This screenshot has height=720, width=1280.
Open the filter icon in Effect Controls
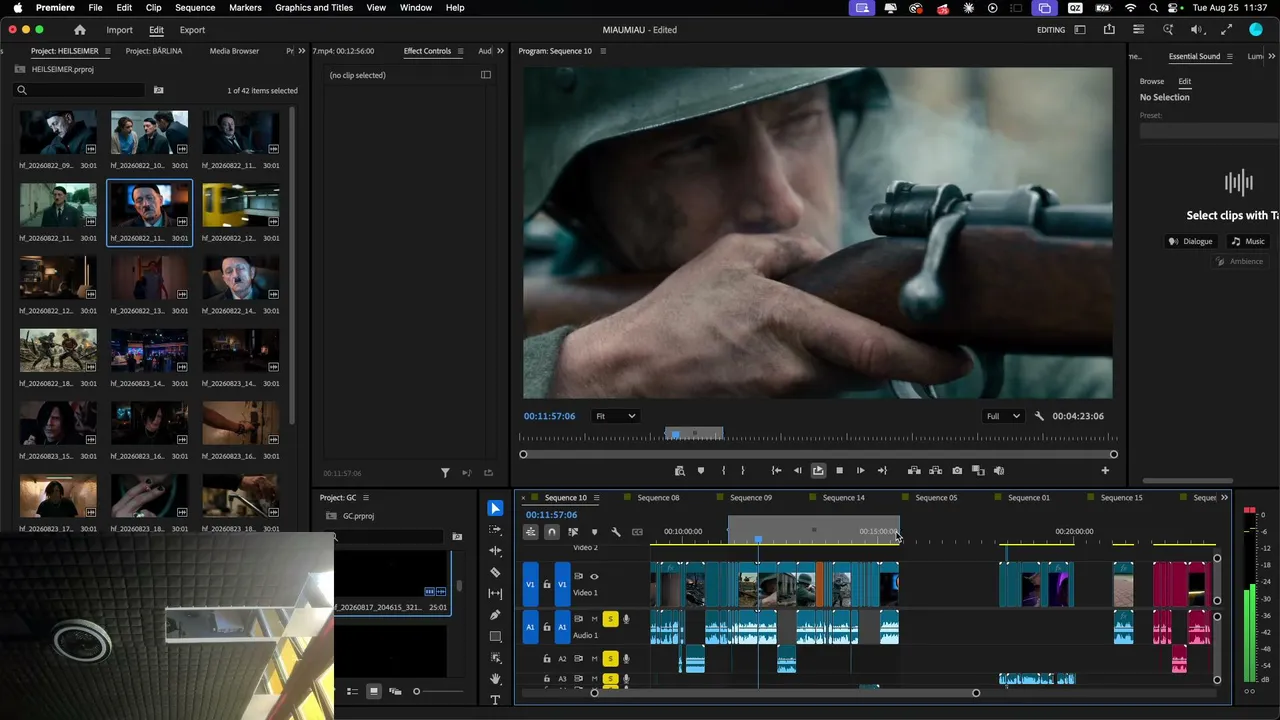(445, 473)
